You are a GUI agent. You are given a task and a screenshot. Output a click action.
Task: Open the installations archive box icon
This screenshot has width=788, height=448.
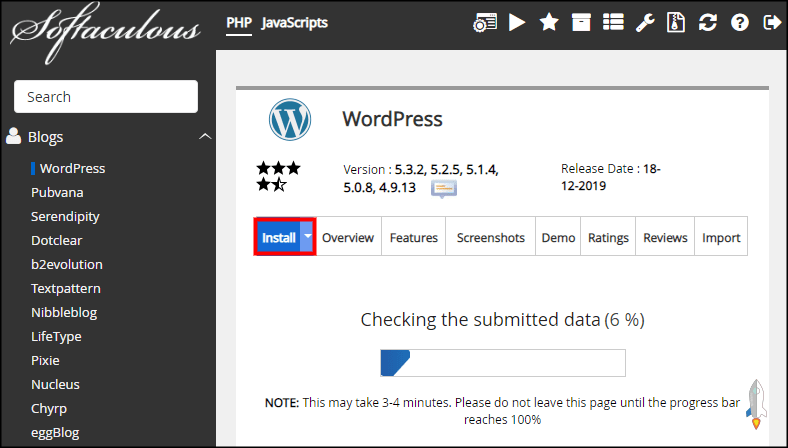581,23
